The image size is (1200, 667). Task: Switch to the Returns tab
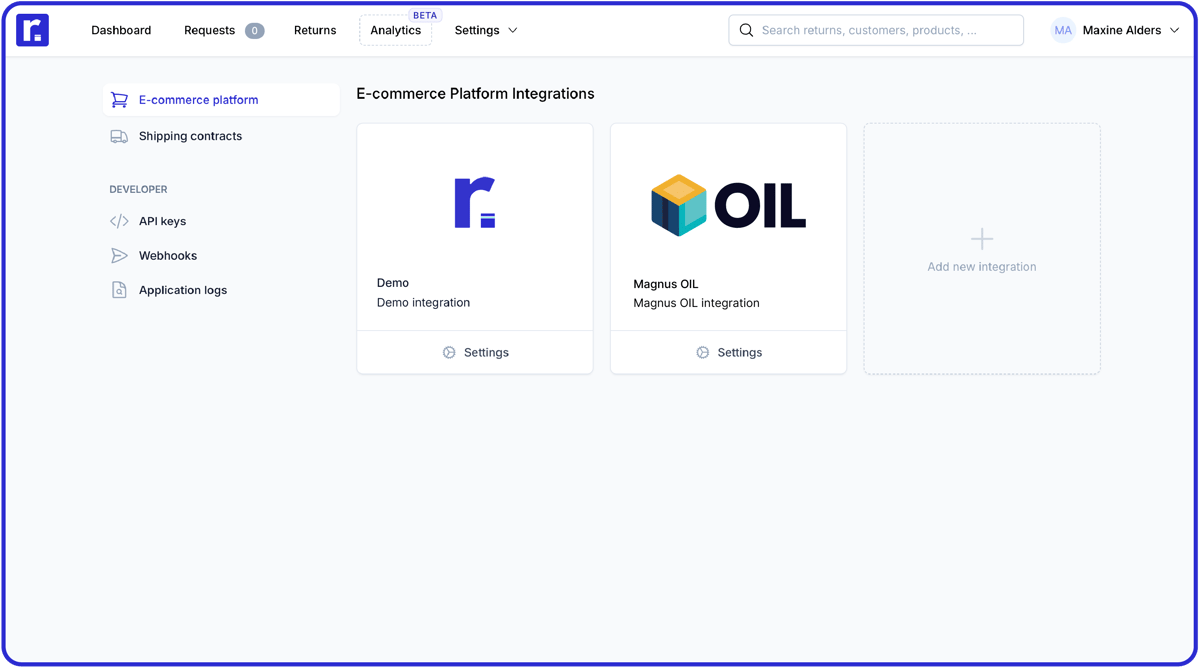coord(315,30)
